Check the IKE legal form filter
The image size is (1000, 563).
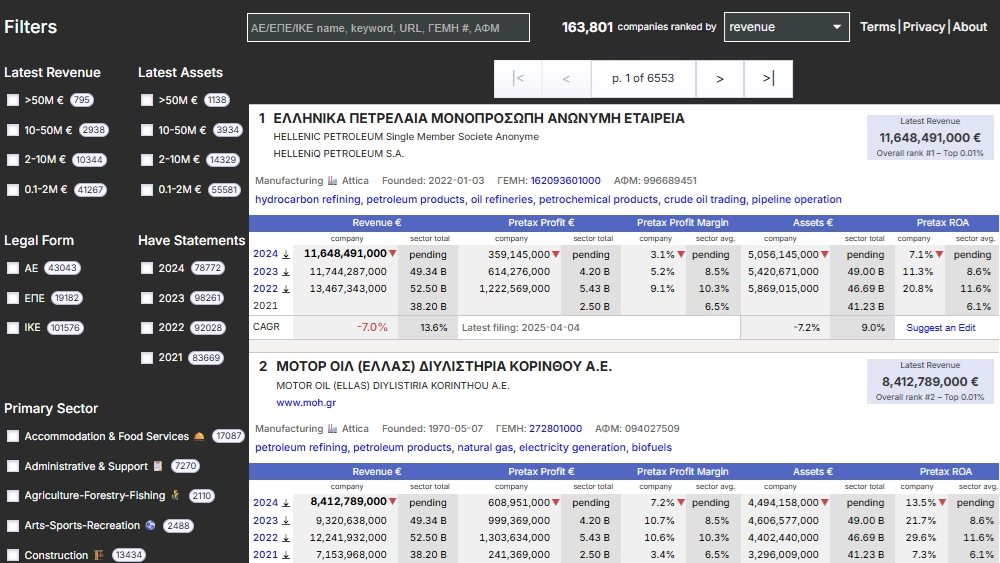coord(13,328)
